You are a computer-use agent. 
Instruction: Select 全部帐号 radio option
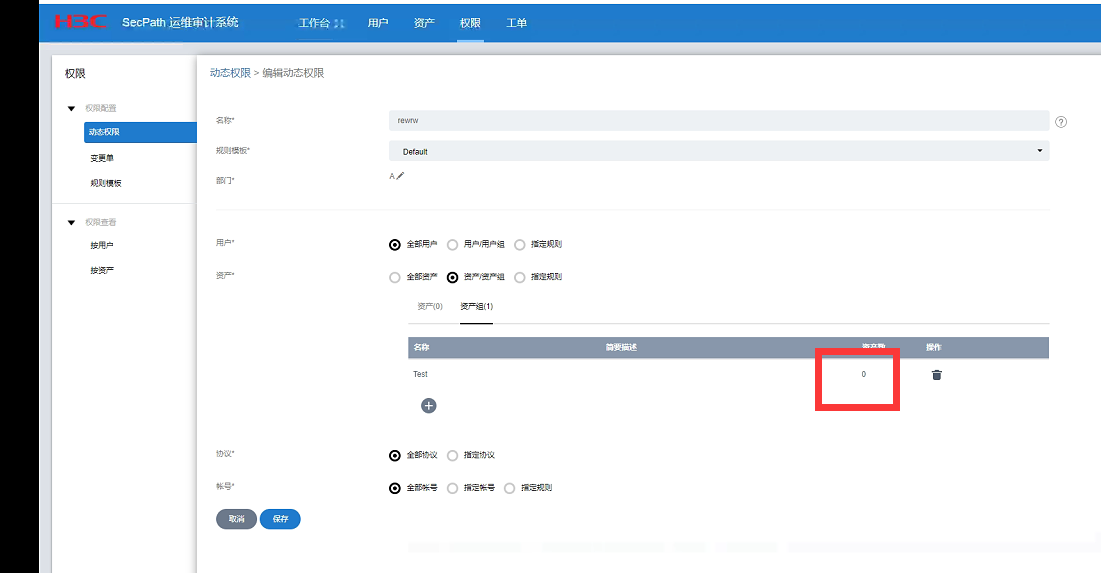[x=395, y=488]
